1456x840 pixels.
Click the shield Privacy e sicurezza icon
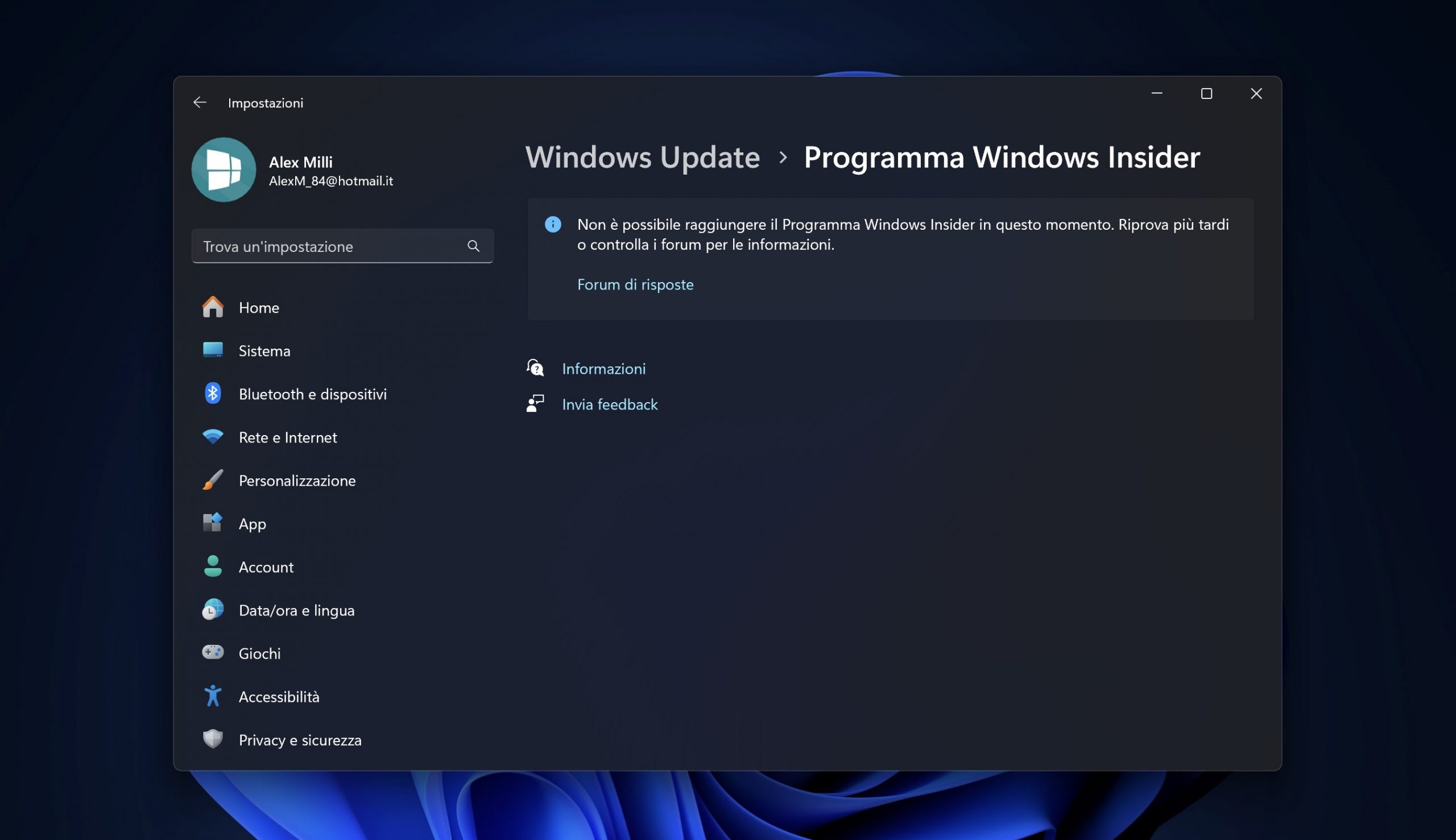click(213, 739)
